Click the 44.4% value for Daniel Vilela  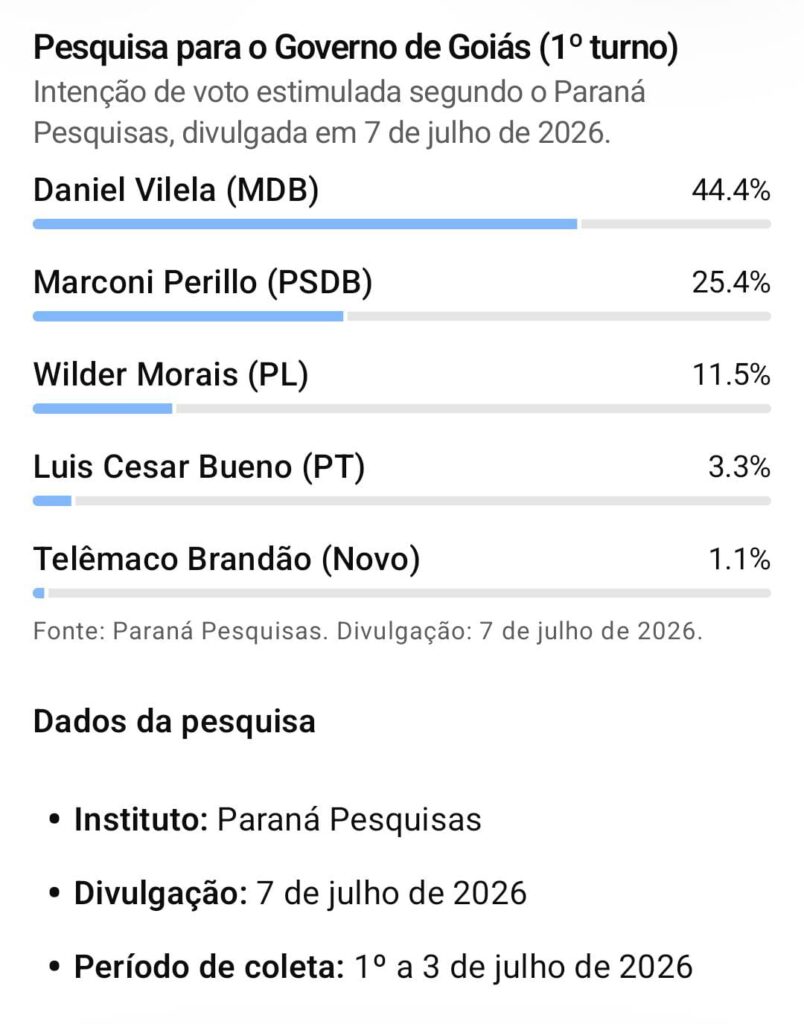732,191
